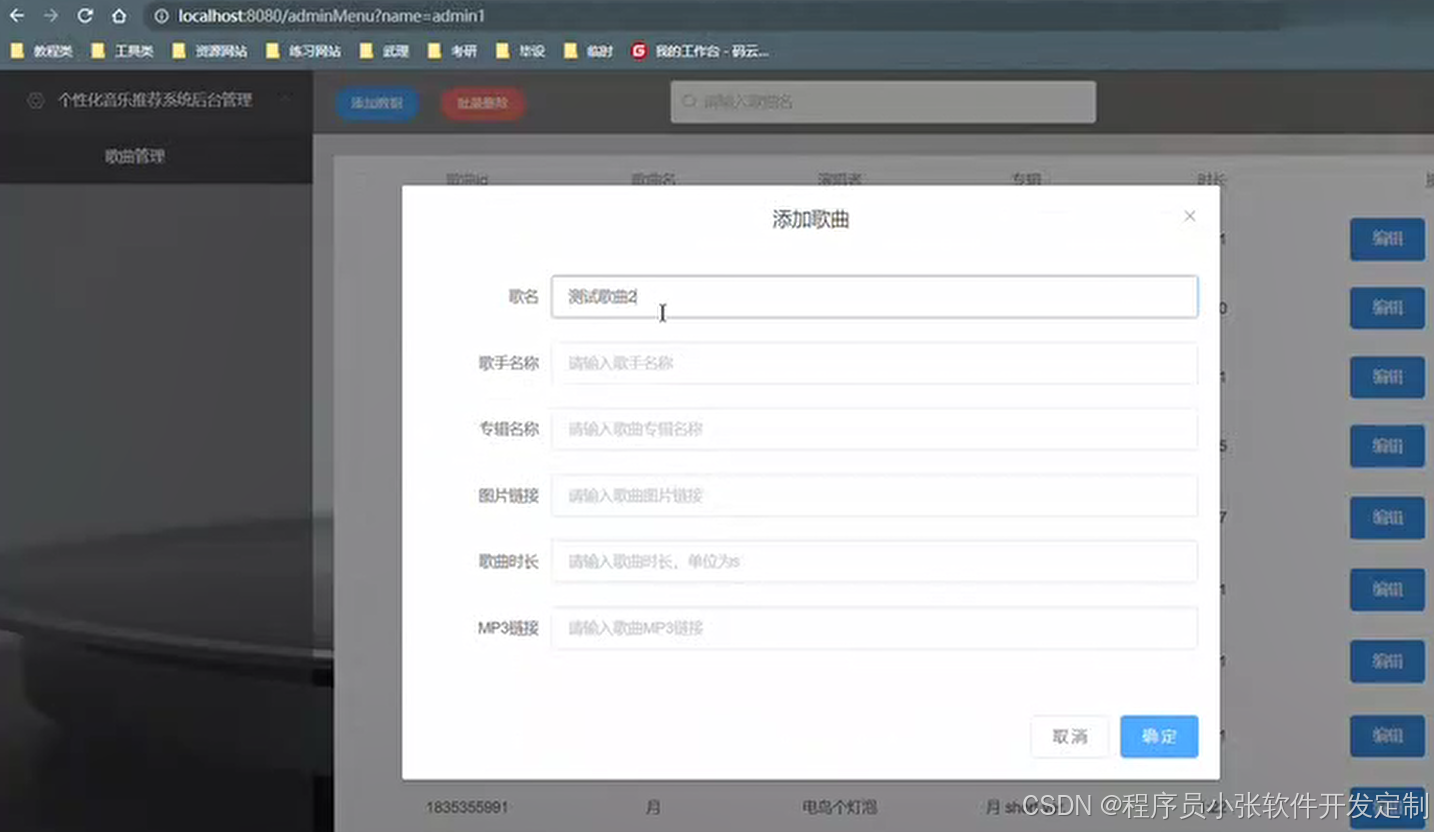The width and height of the screenshot is (1434, 832).
Task: Open the 资源网站 bookmark folder
Action: tap(210, 51)
